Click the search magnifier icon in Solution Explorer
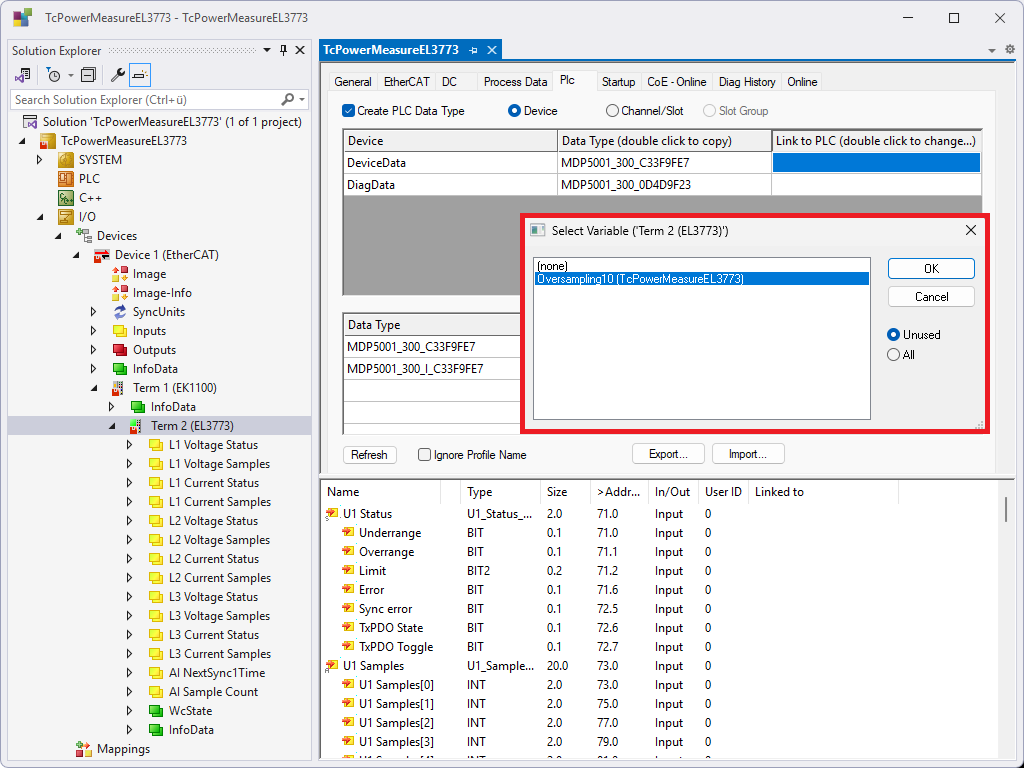The image size is (1024, 768). 287,99
